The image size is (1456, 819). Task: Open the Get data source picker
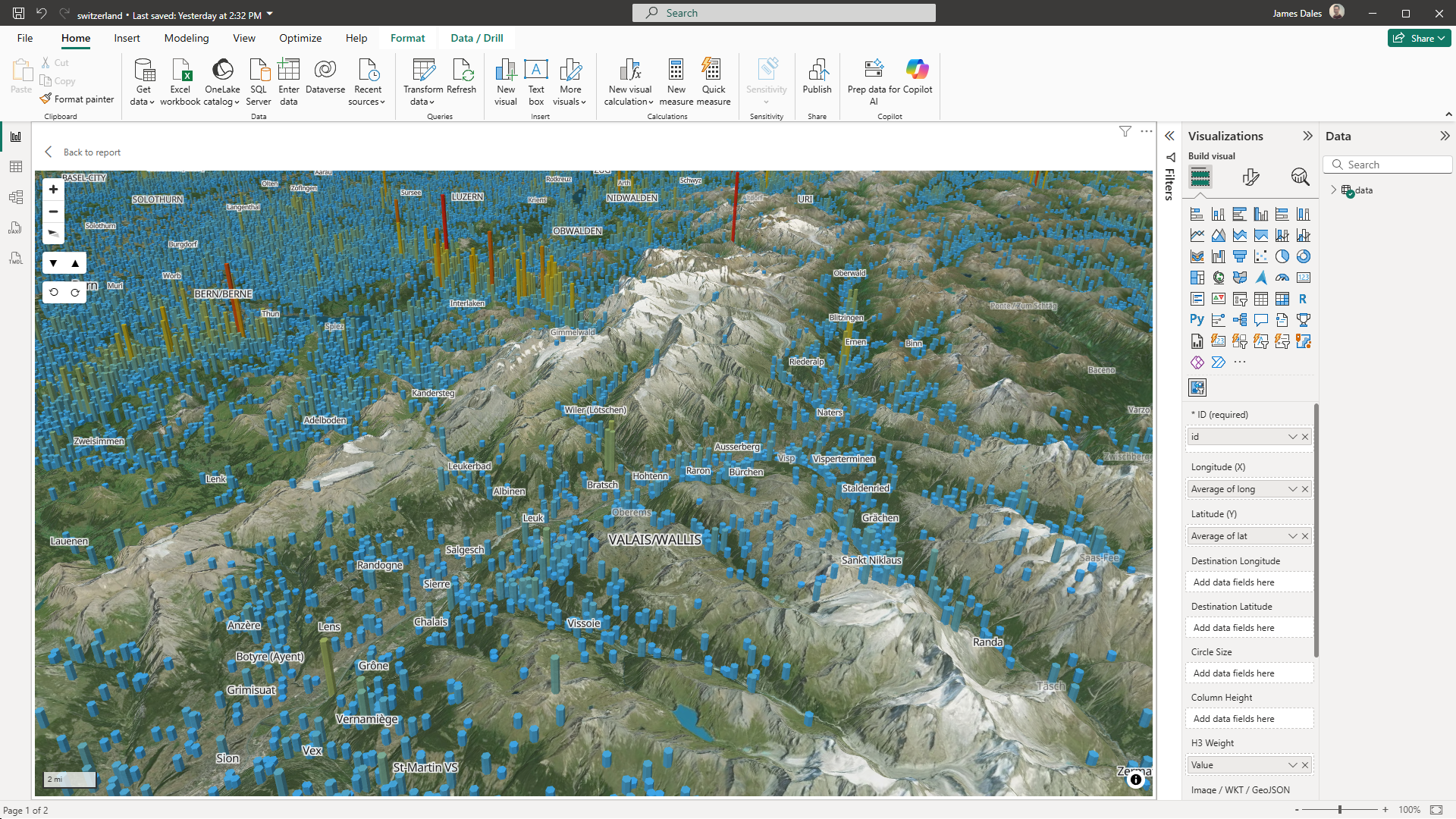[x=143, y=82]
